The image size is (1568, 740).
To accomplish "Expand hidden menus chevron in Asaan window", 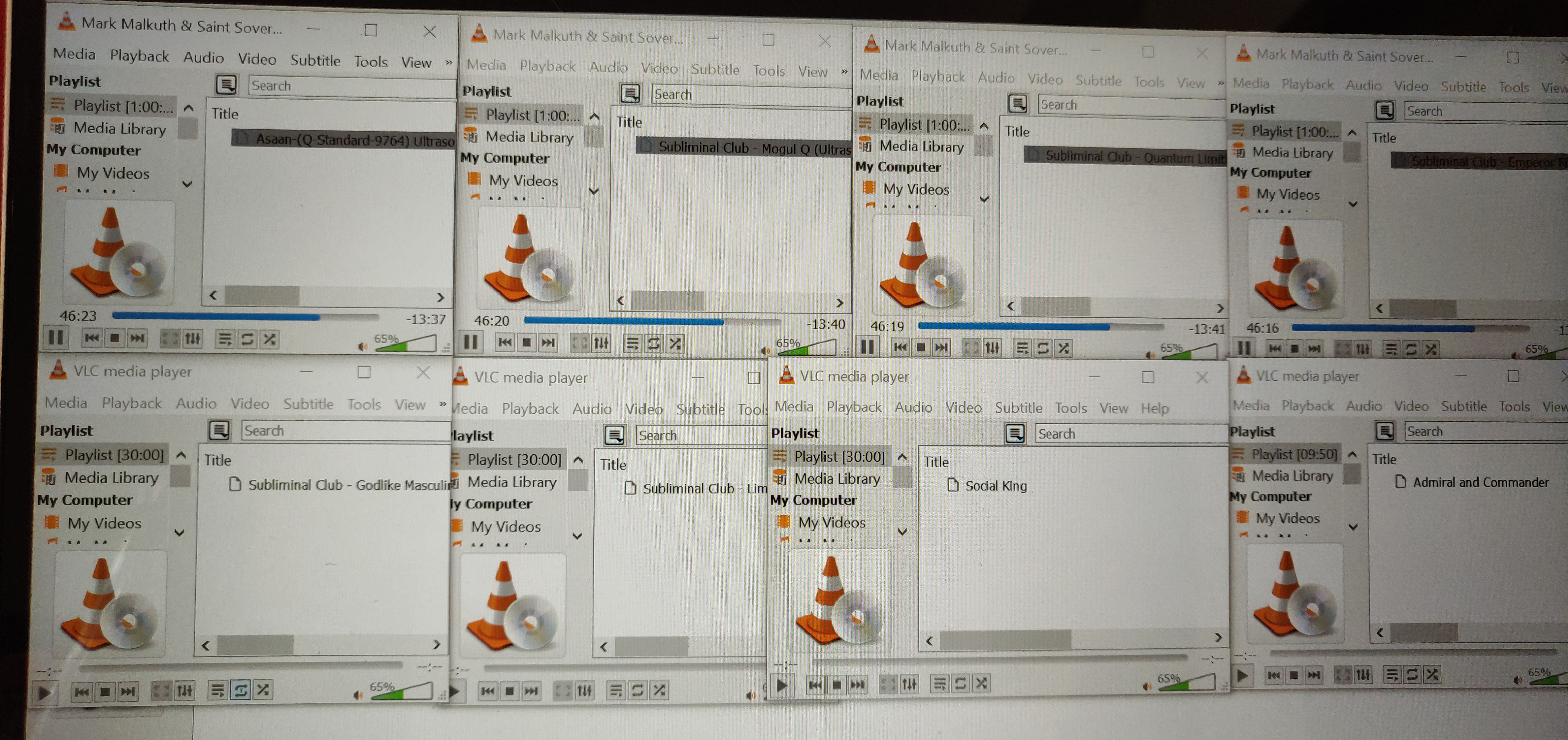I will coord(448,62).
